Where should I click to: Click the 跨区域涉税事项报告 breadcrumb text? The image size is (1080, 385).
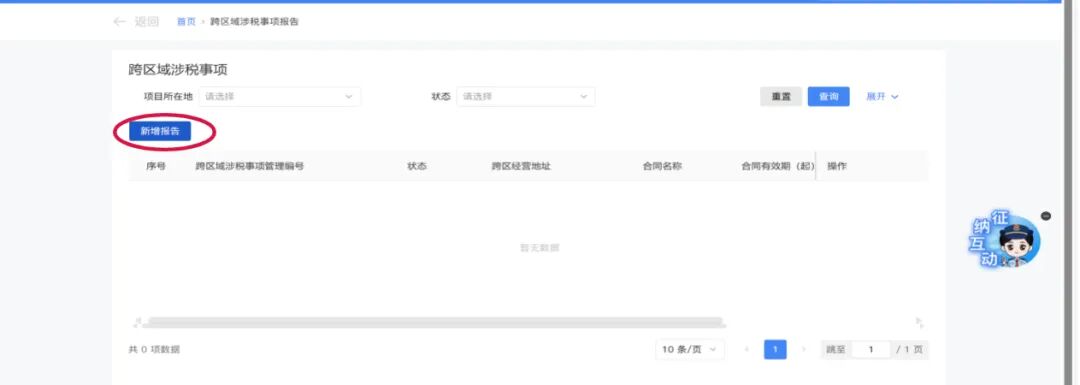pos(254,22)
